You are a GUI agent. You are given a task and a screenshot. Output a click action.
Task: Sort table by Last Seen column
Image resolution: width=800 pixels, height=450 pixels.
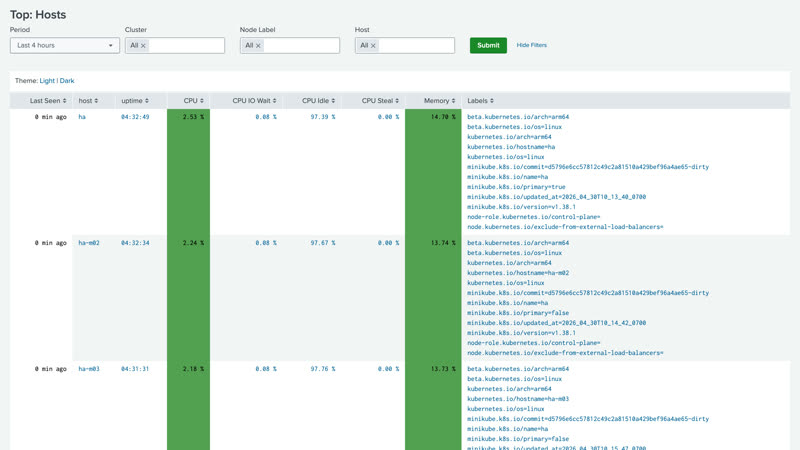coord(48,101)
